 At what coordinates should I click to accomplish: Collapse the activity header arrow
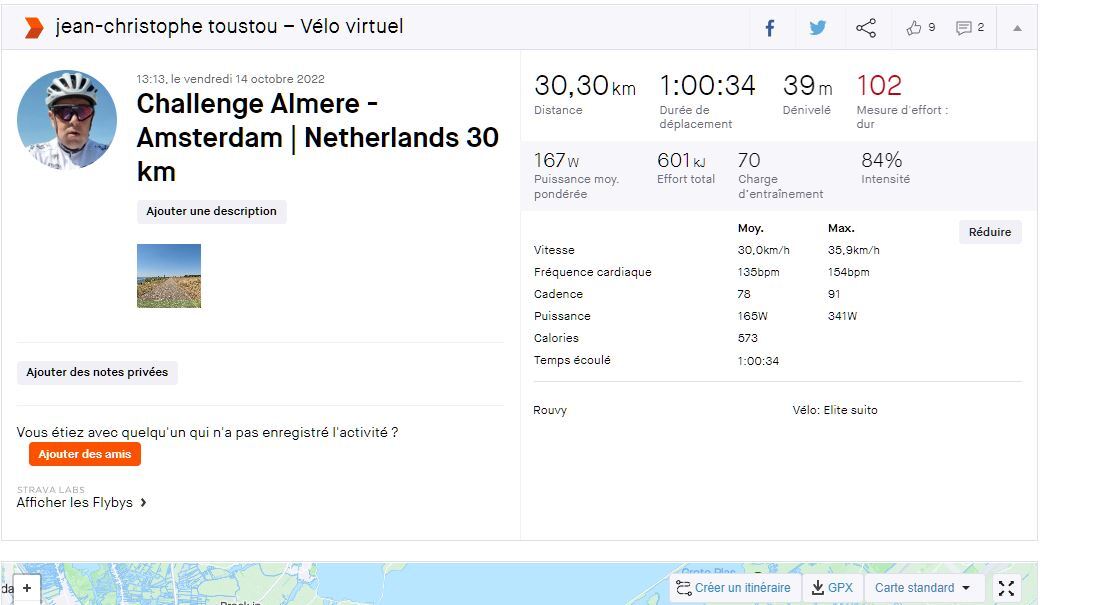1017,28
